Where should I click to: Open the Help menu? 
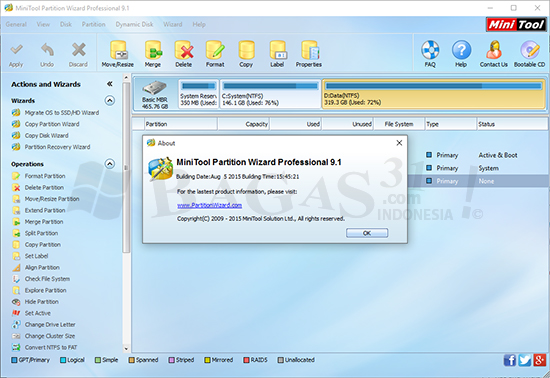click(x=199, y=25)
